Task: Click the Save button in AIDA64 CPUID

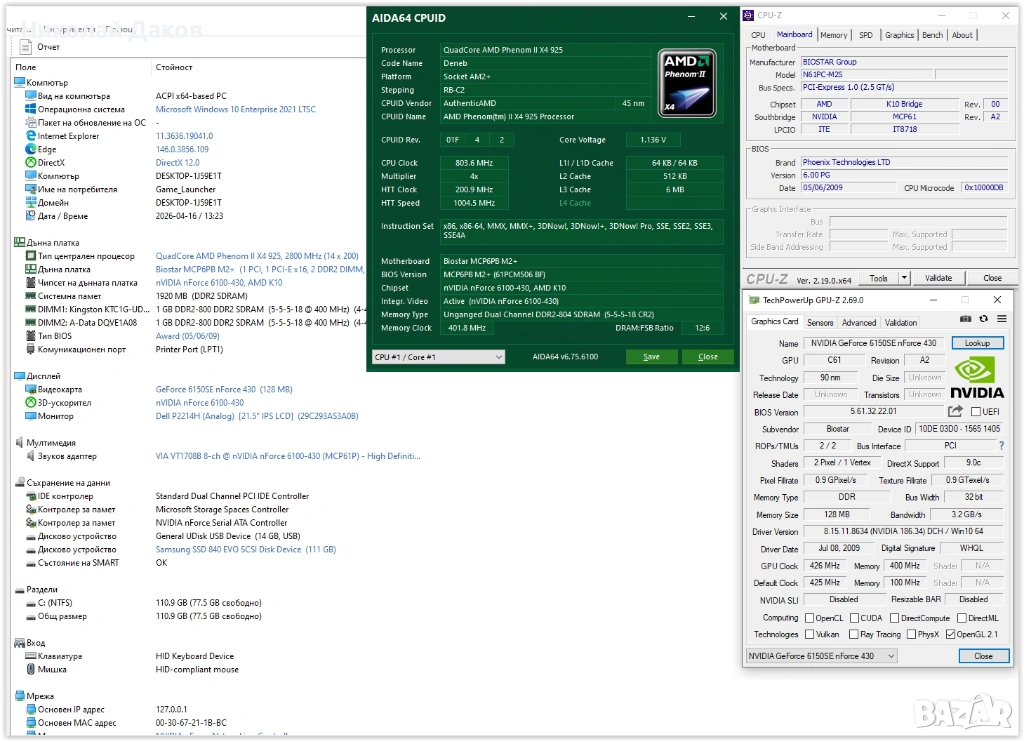Action: coord(651,357)
